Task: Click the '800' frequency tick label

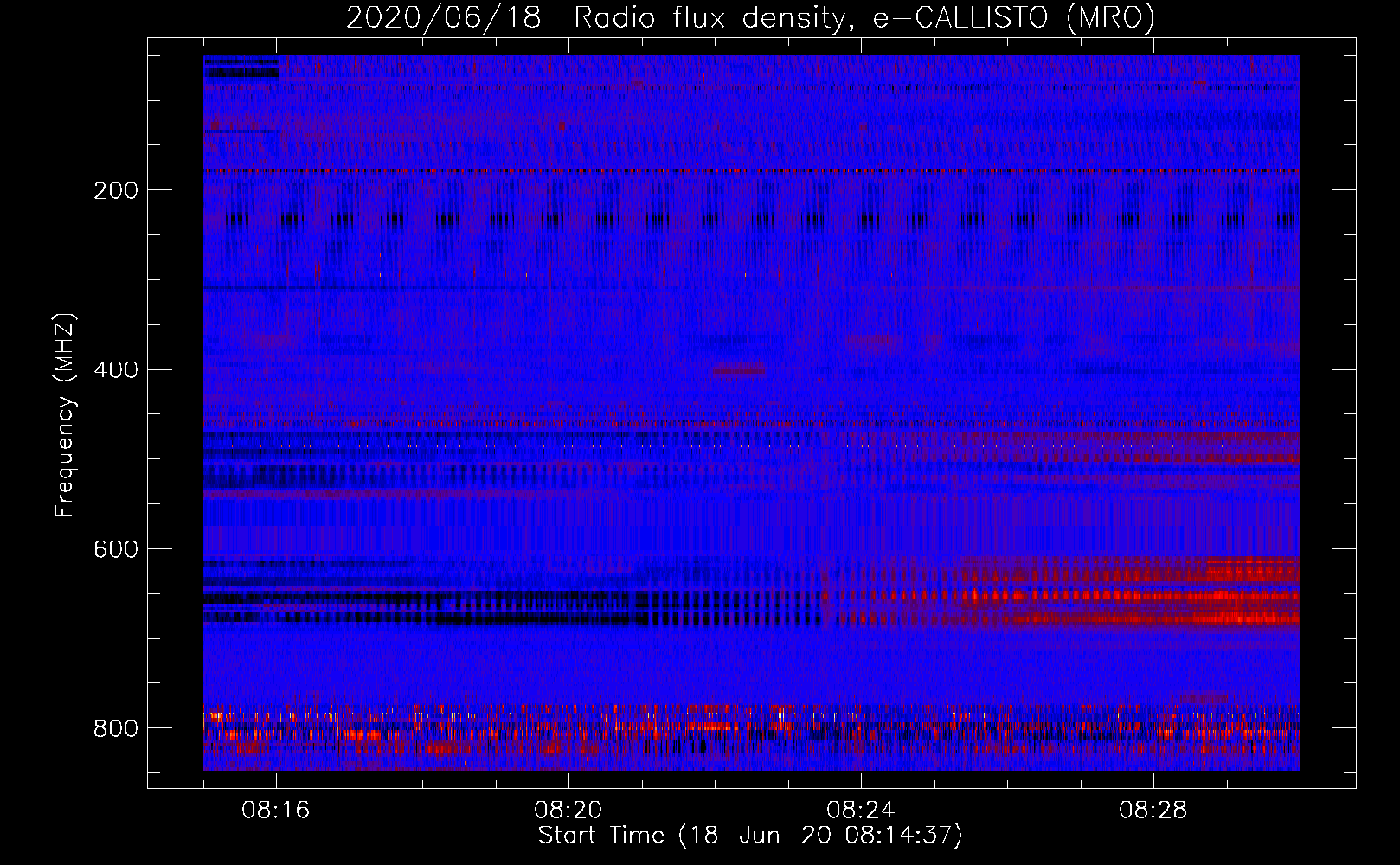Action: (x=116, y=729)
